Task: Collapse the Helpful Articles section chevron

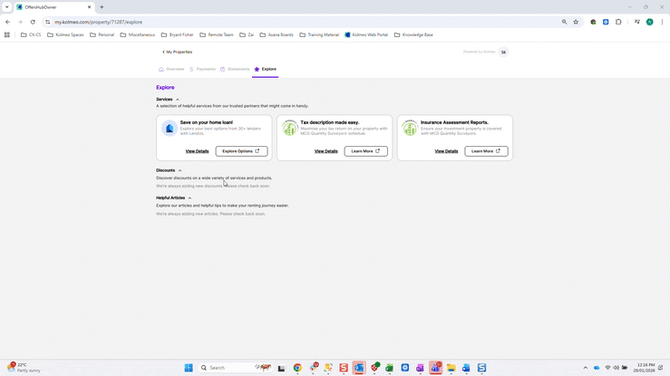Action: (190, 198)
